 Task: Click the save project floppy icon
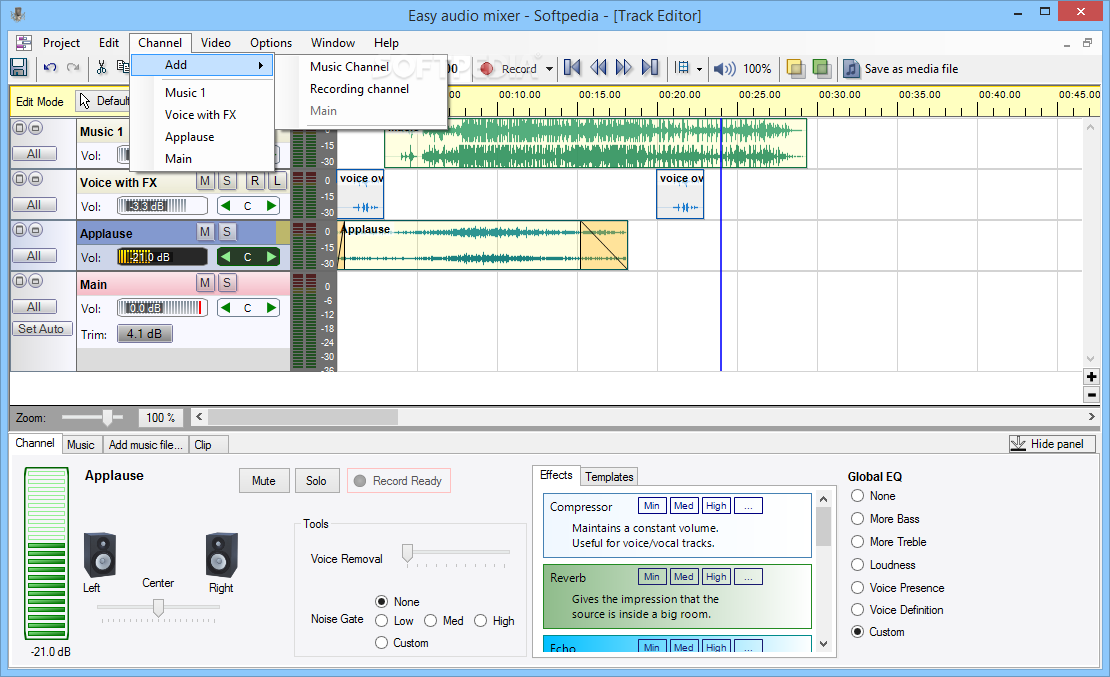18,68
